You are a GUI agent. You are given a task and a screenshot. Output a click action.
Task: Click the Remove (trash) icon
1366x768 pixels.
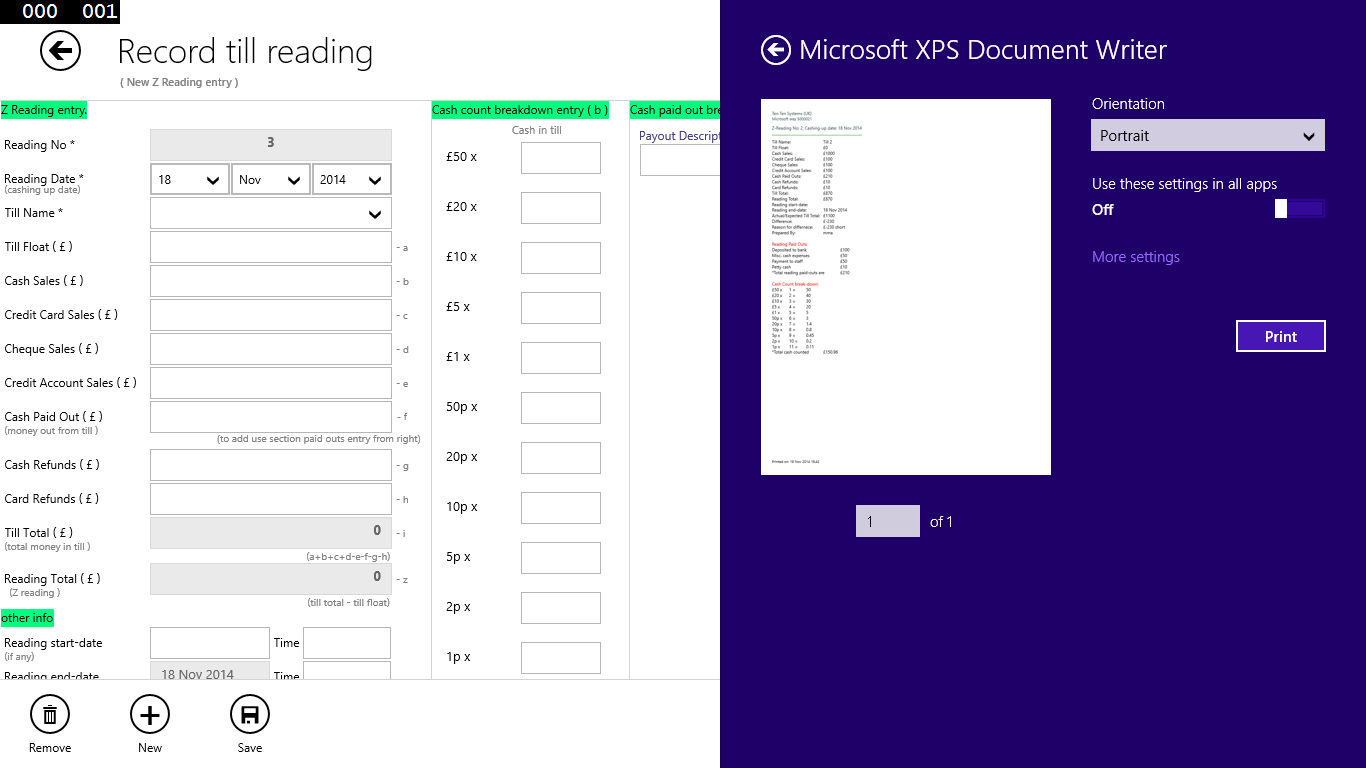(x=49, y=714)
